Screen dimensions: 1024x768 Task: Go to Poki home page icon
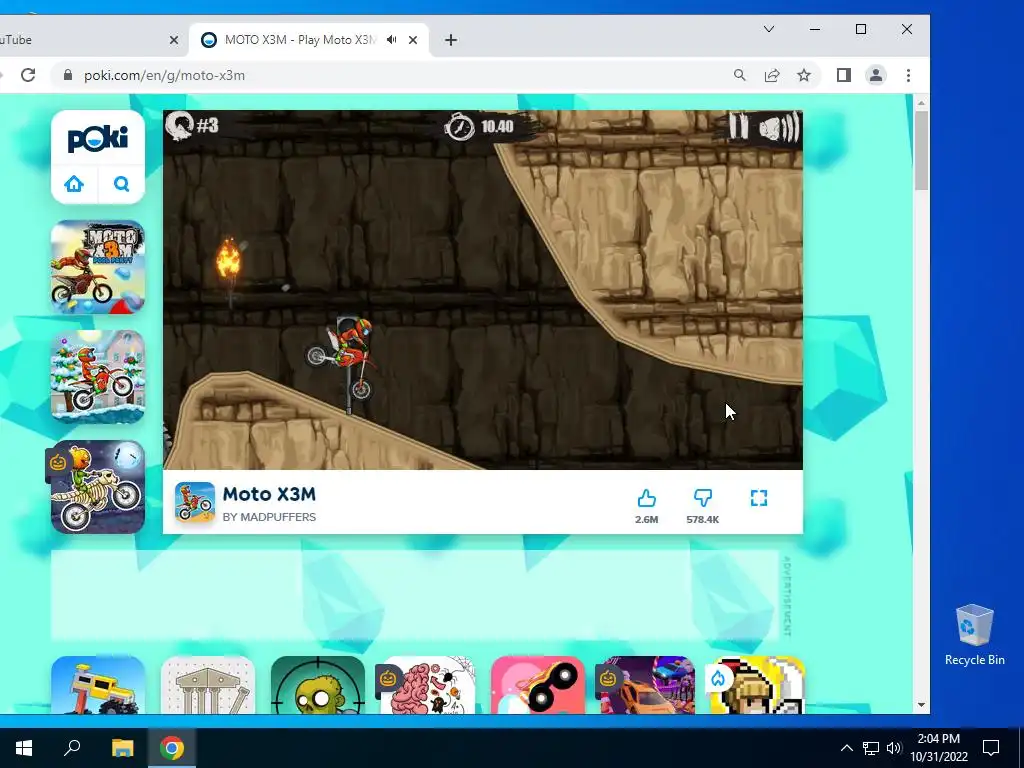point(74,184)
